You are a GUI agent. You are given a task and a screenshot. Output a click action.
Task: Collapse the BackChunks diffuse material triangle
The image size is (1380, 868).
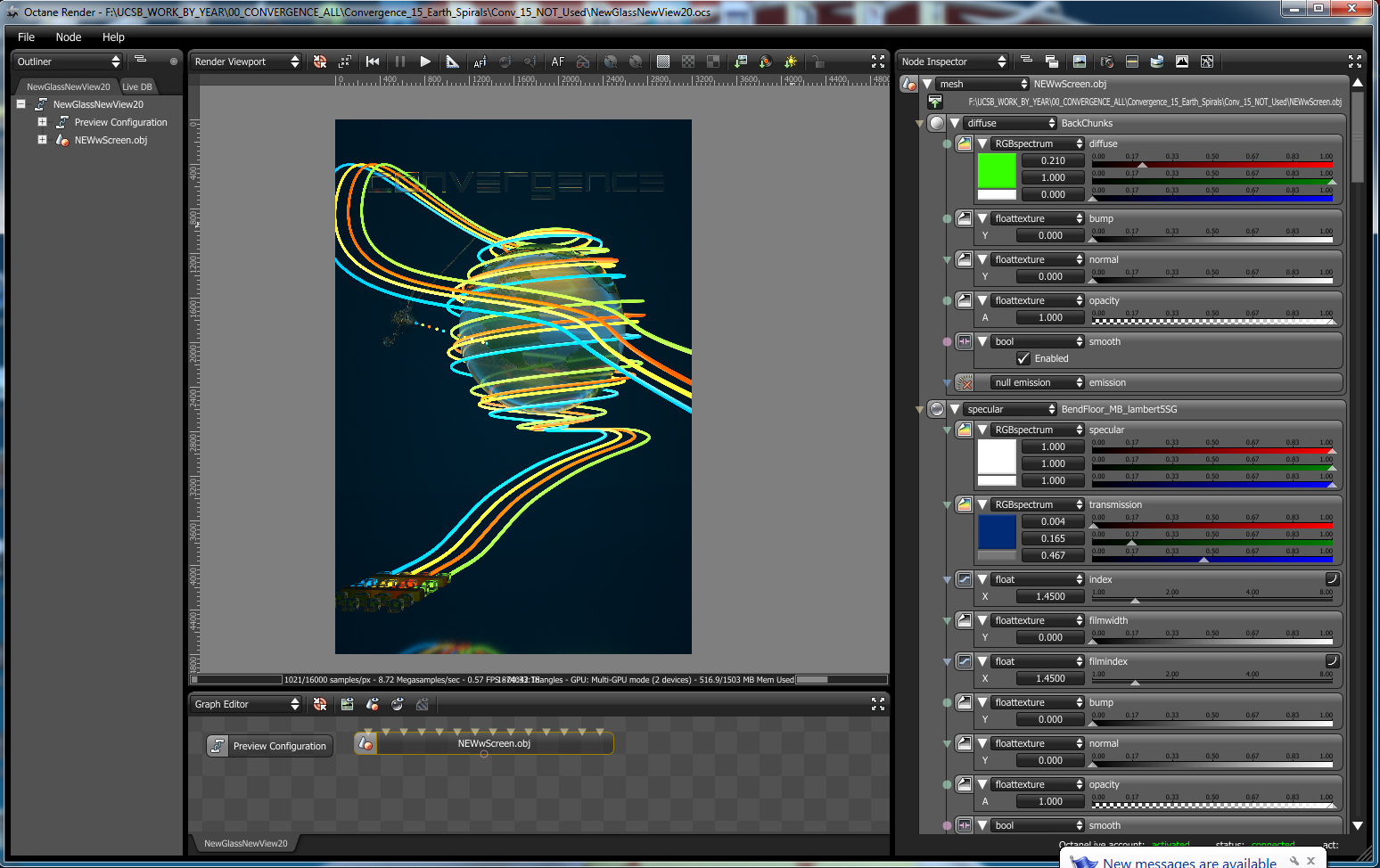tap(955, 123)
